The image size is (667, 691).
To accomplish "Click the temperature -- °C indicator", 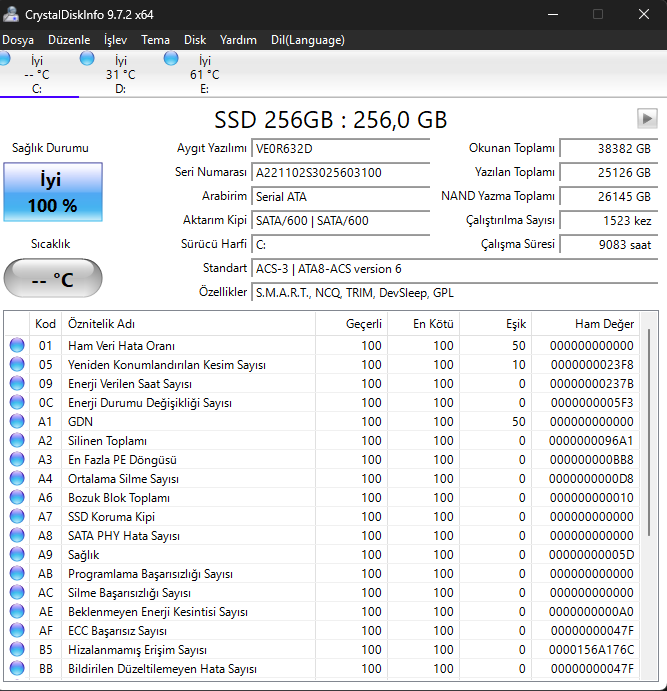I will (x=53, y=279).
